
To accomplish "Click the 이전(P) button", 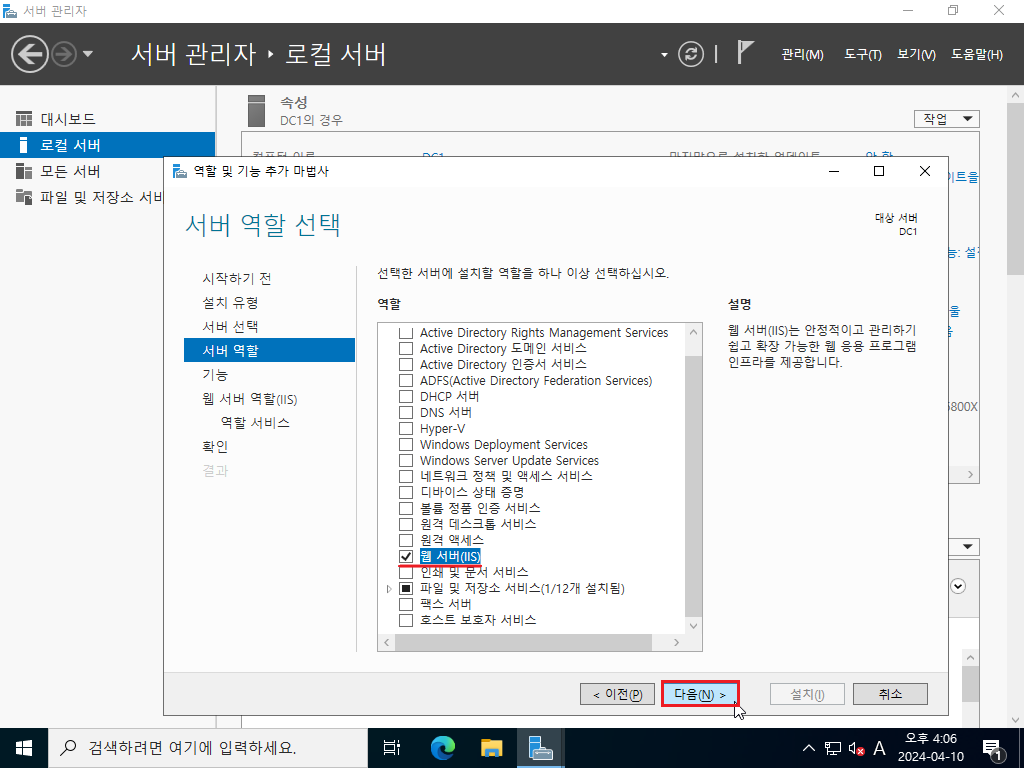I will point(617,694).
